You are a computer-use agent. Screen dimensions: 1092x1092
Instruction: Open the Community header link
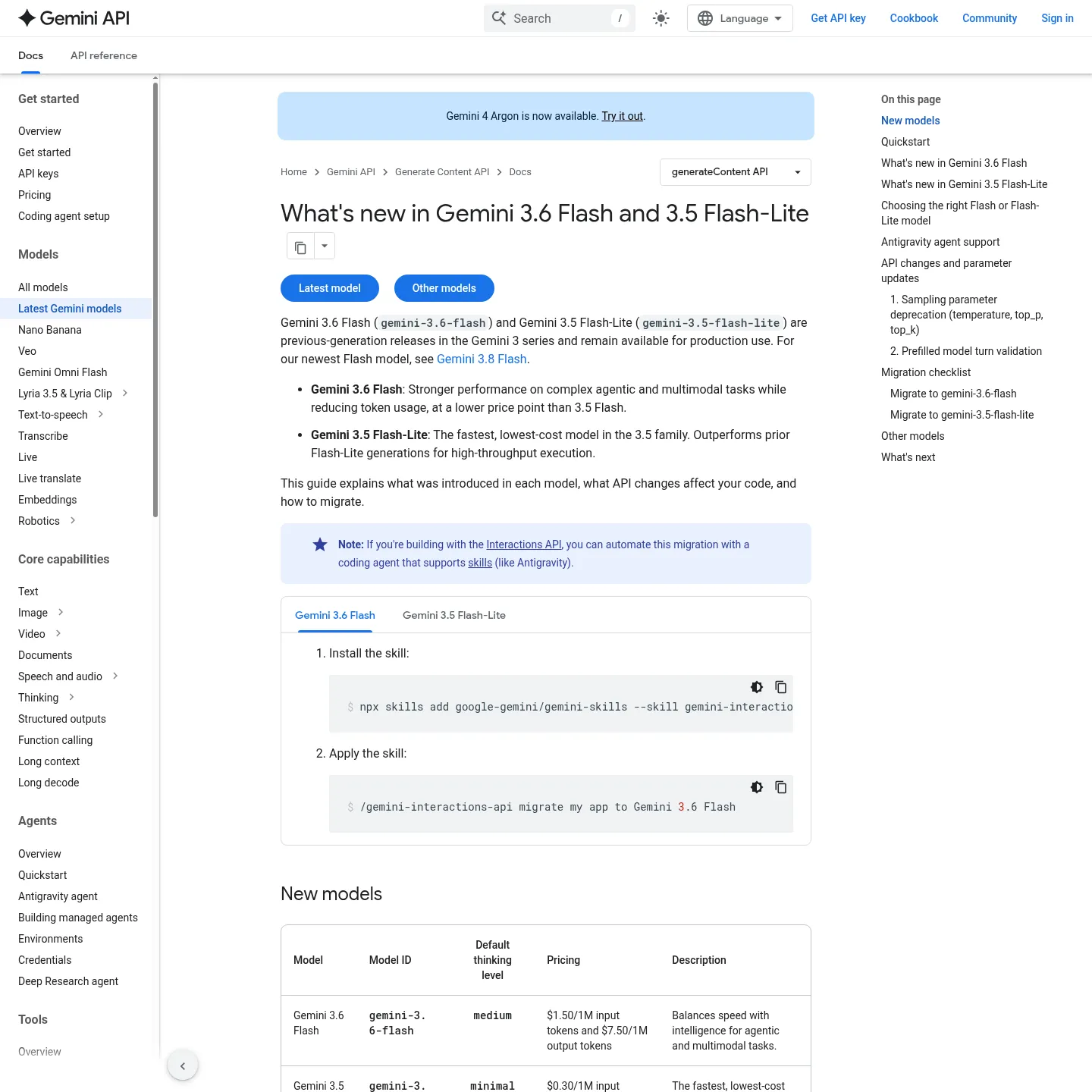click(990, 18)
